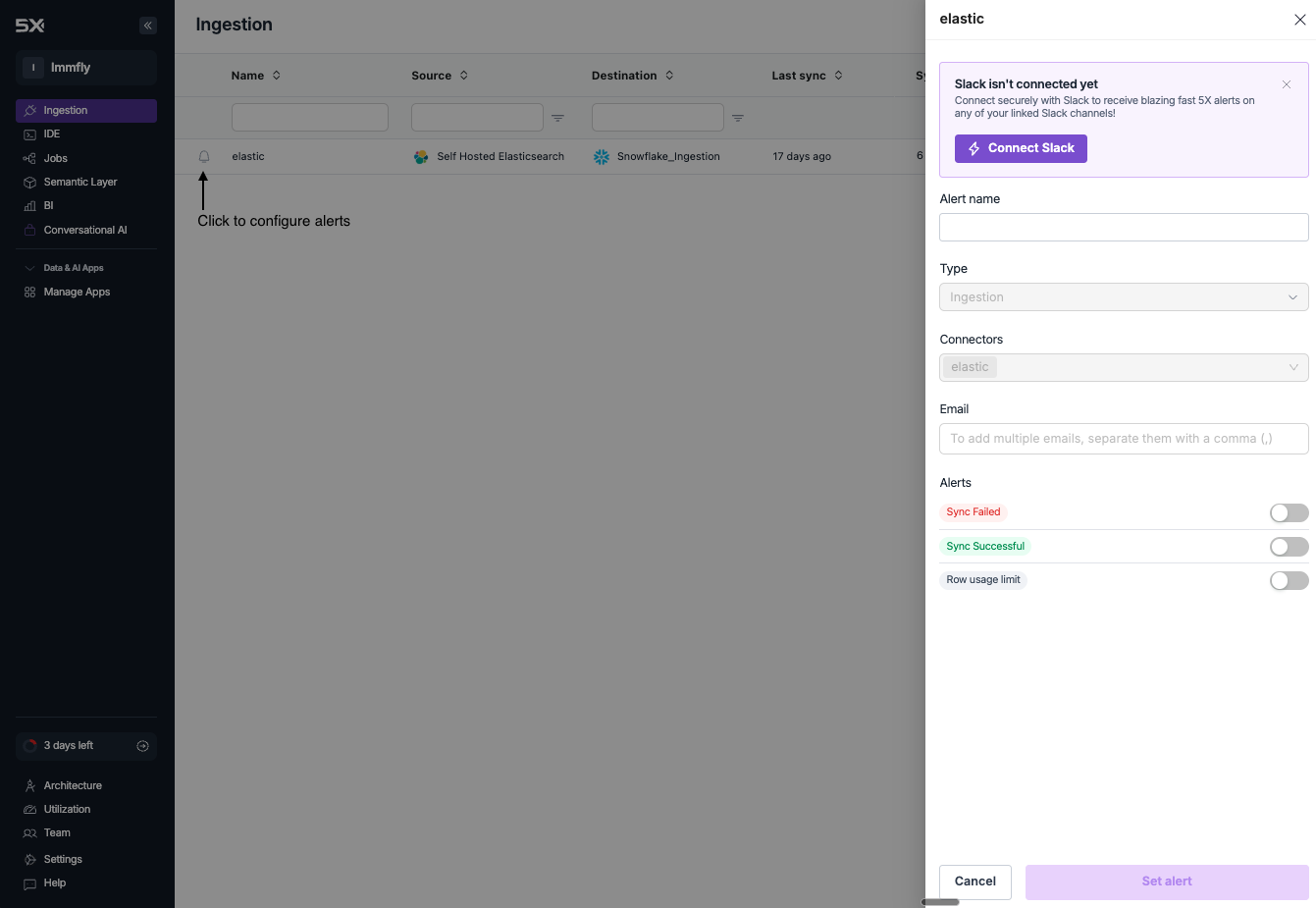Click the 3 days left trial indicator
1316x908 pixels.
[x=86, y=746]
